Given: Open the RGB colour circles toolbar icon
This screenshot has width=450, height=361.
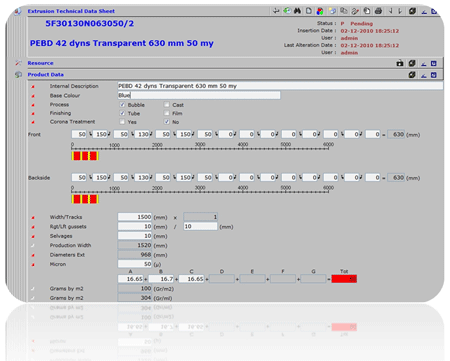Looking at the screenshot, I should point(320,11).
